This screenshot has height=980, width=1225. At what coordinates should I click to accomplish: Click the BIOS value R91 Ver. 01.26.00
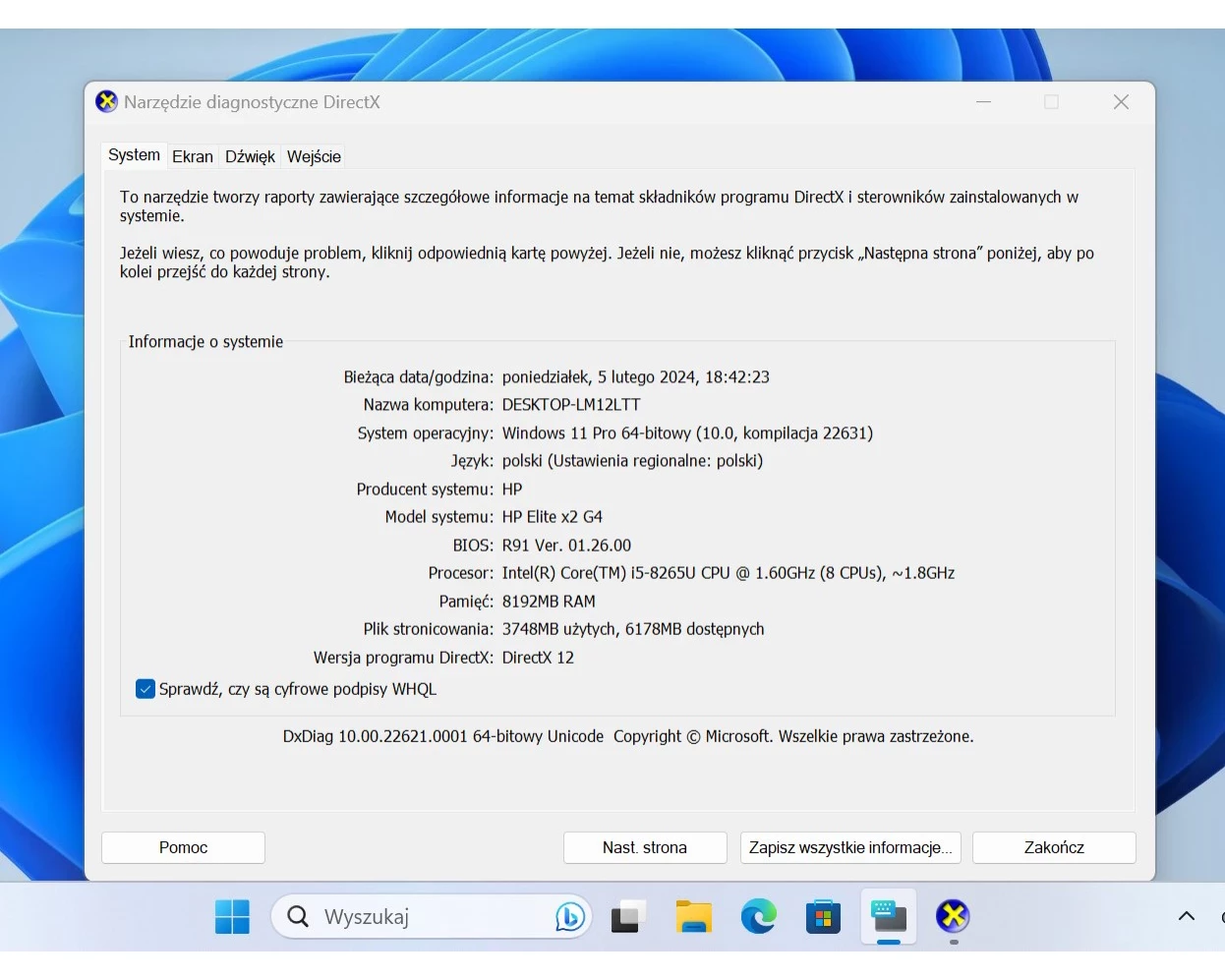[x=566, y=546]
